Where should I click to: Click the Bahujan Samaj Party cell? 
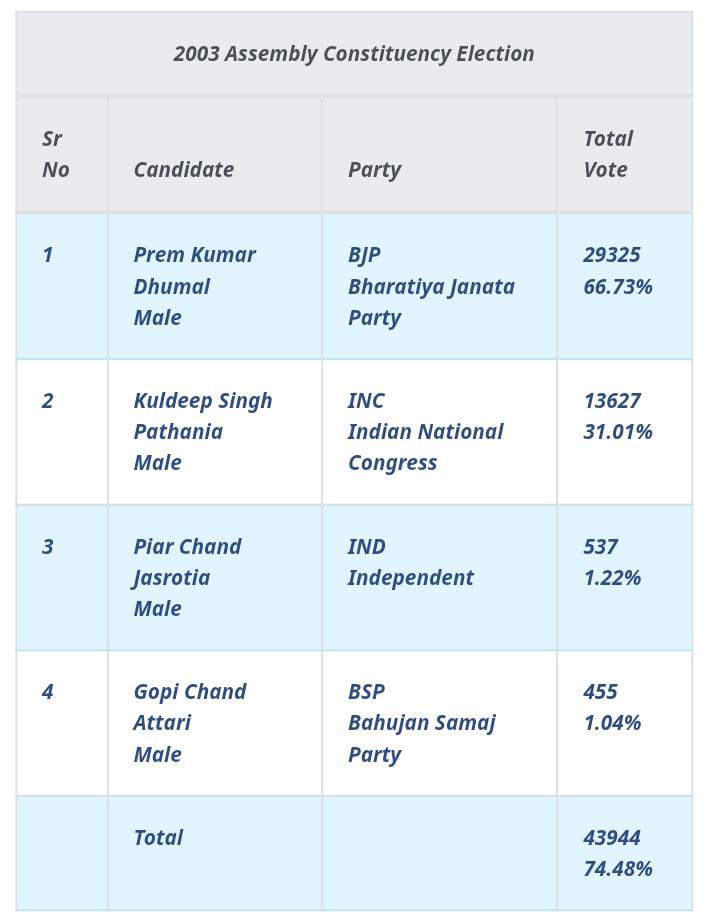point(421,723)
